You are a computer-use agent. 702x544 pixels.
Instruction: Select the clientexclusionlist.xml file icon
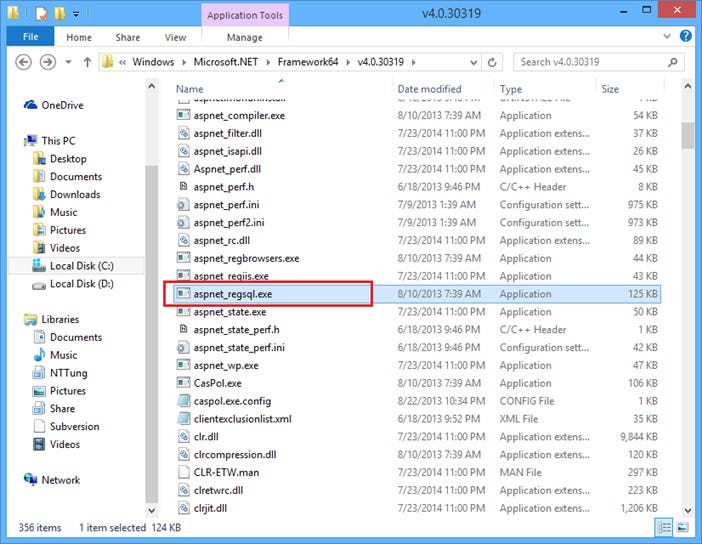(x=184, y=419)
